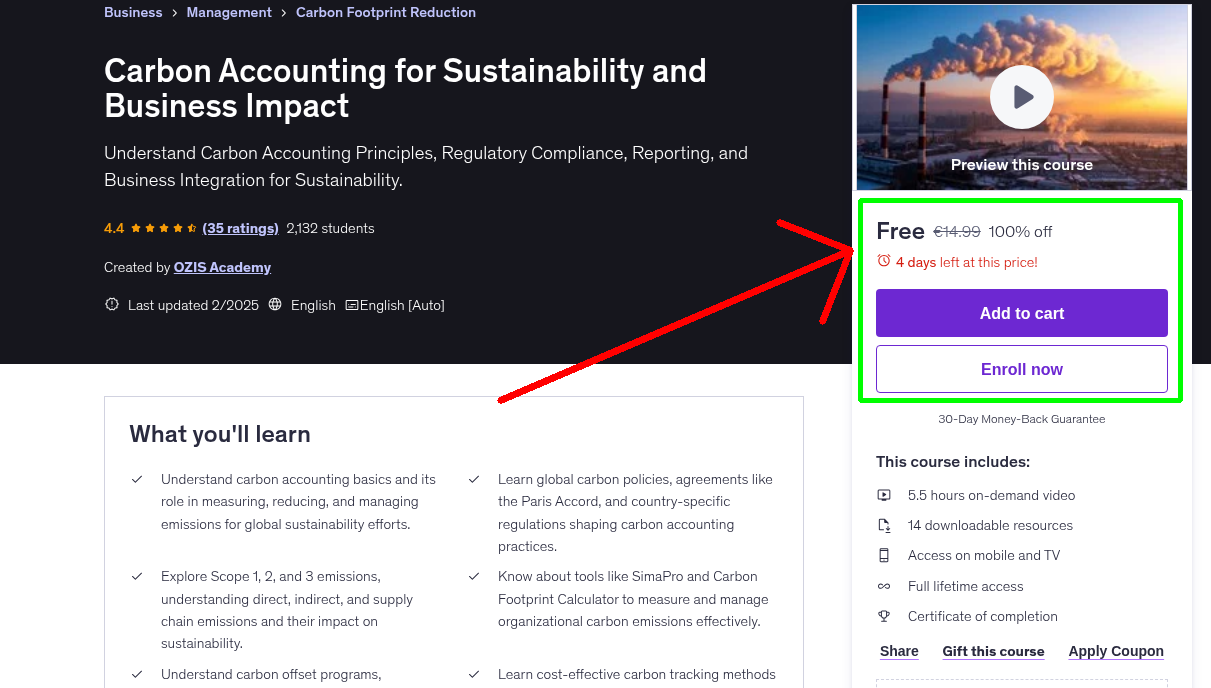Add the course to cart
The width and height of the screenshot is (1211, 688).
[x=1021, y=313]
